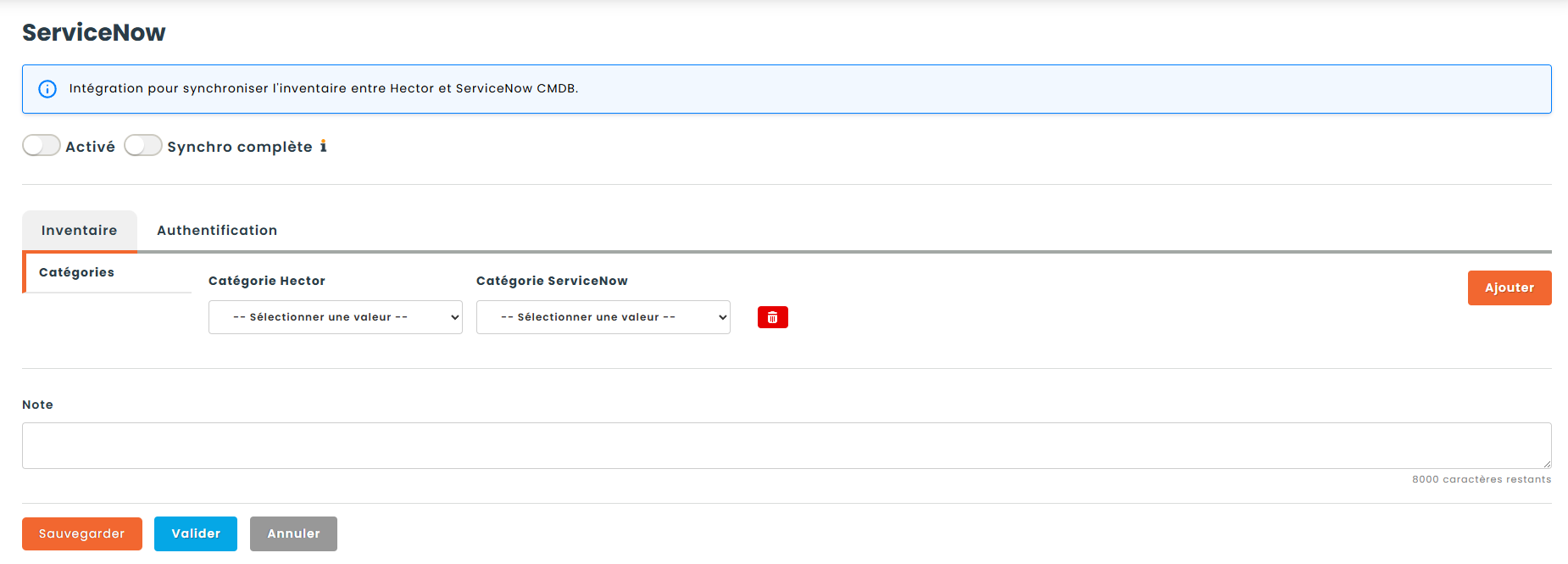Click the info icon beside Synchro complète
The height and width of the screenshot is (564, 1568).
click(x=323, y=147)
